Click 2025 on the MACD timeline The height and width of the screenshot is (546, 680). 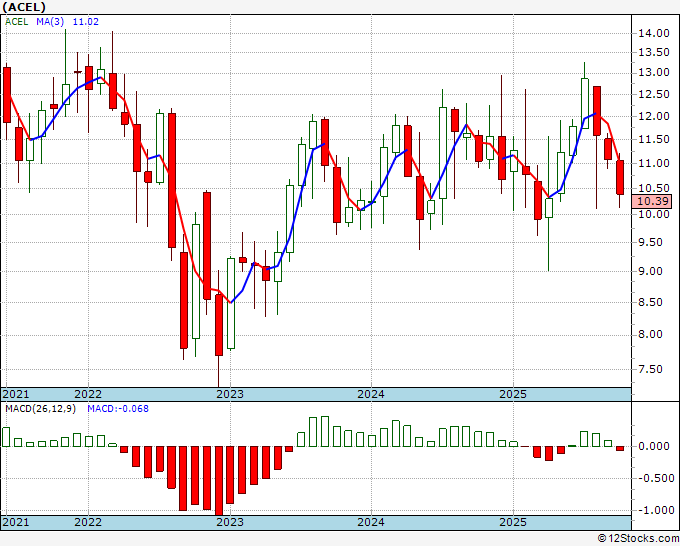[513, 522]
